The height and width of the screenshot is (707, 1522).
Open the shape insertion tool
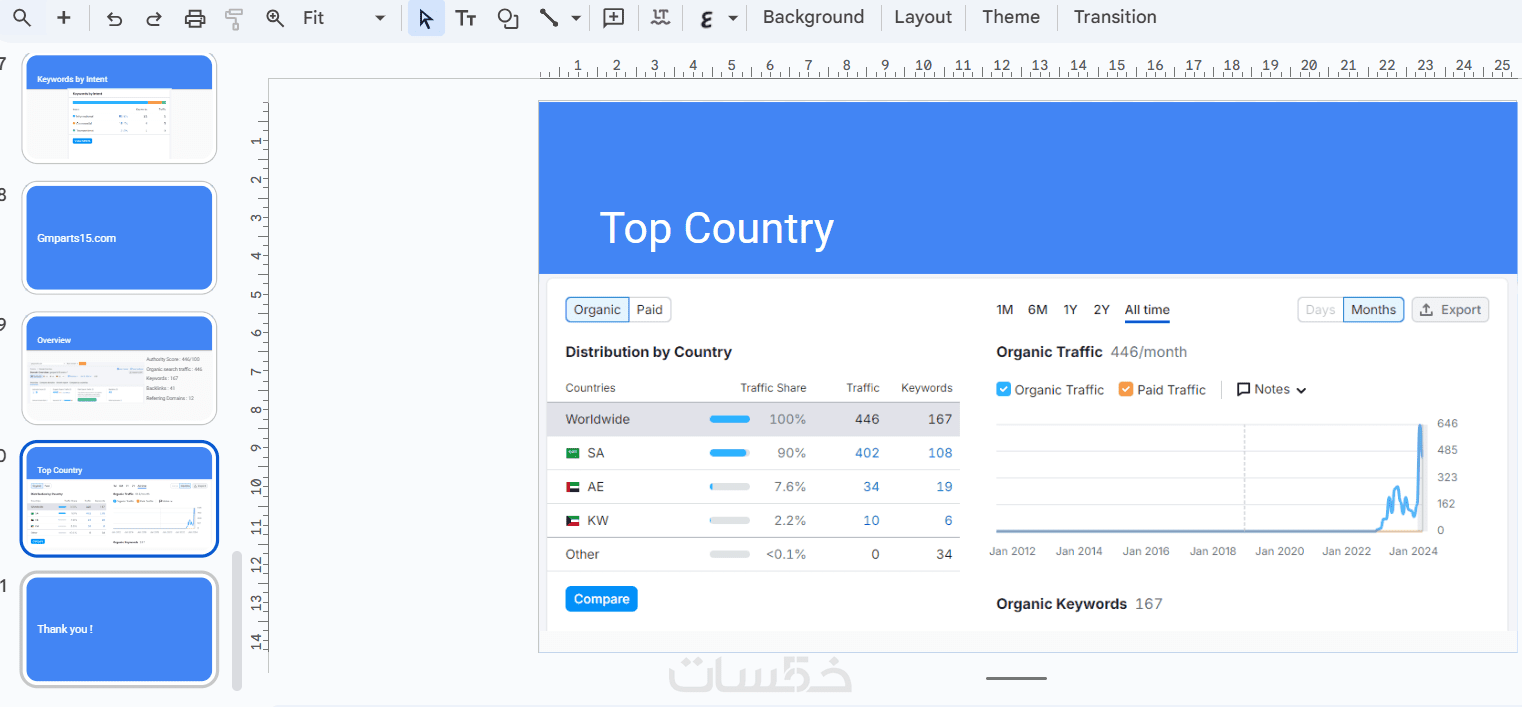tap(508, 18)
